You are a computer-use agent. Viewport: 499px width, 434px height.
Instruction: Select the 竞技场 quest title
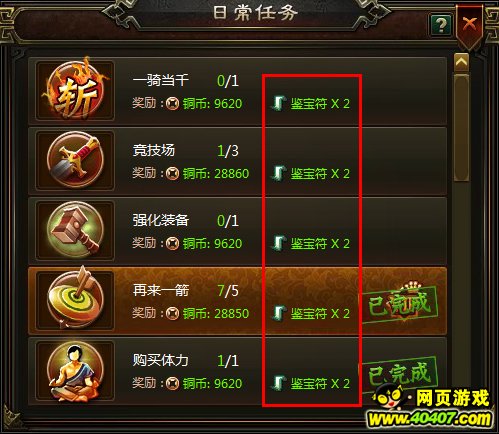[x=154, y=150]
